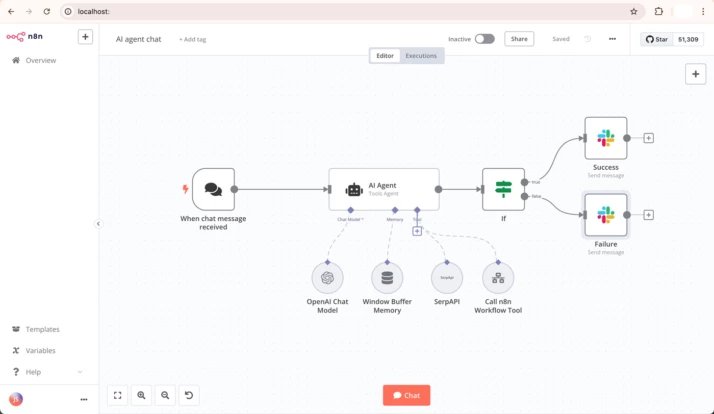This screenshot has width=714, height=414.
Task: Collapse the sidebar with chevron handle
Action: coord(98,224)
